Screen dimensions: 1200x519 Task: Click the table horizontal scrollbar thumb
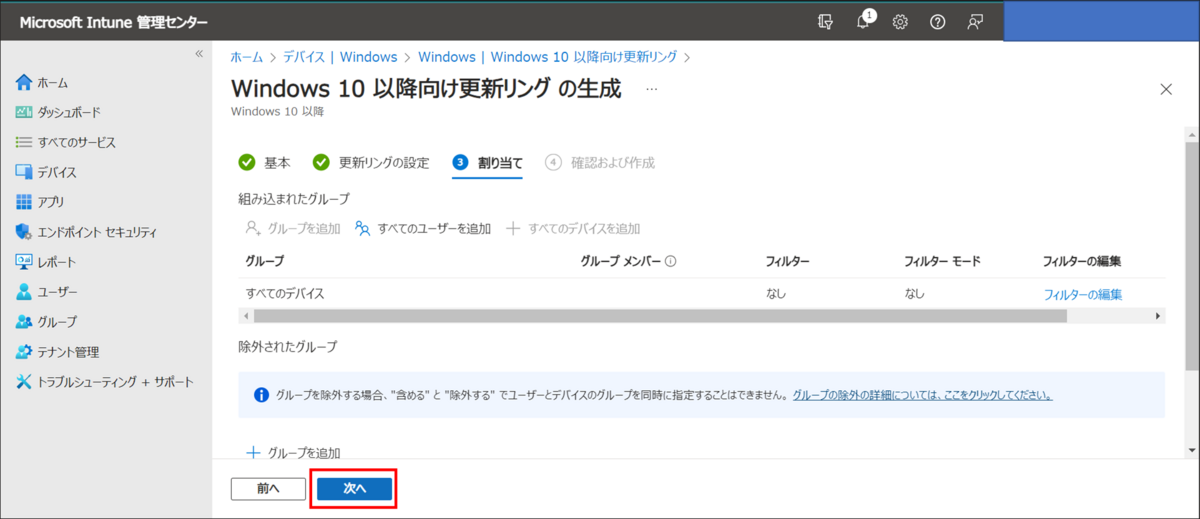click(660, 316)
